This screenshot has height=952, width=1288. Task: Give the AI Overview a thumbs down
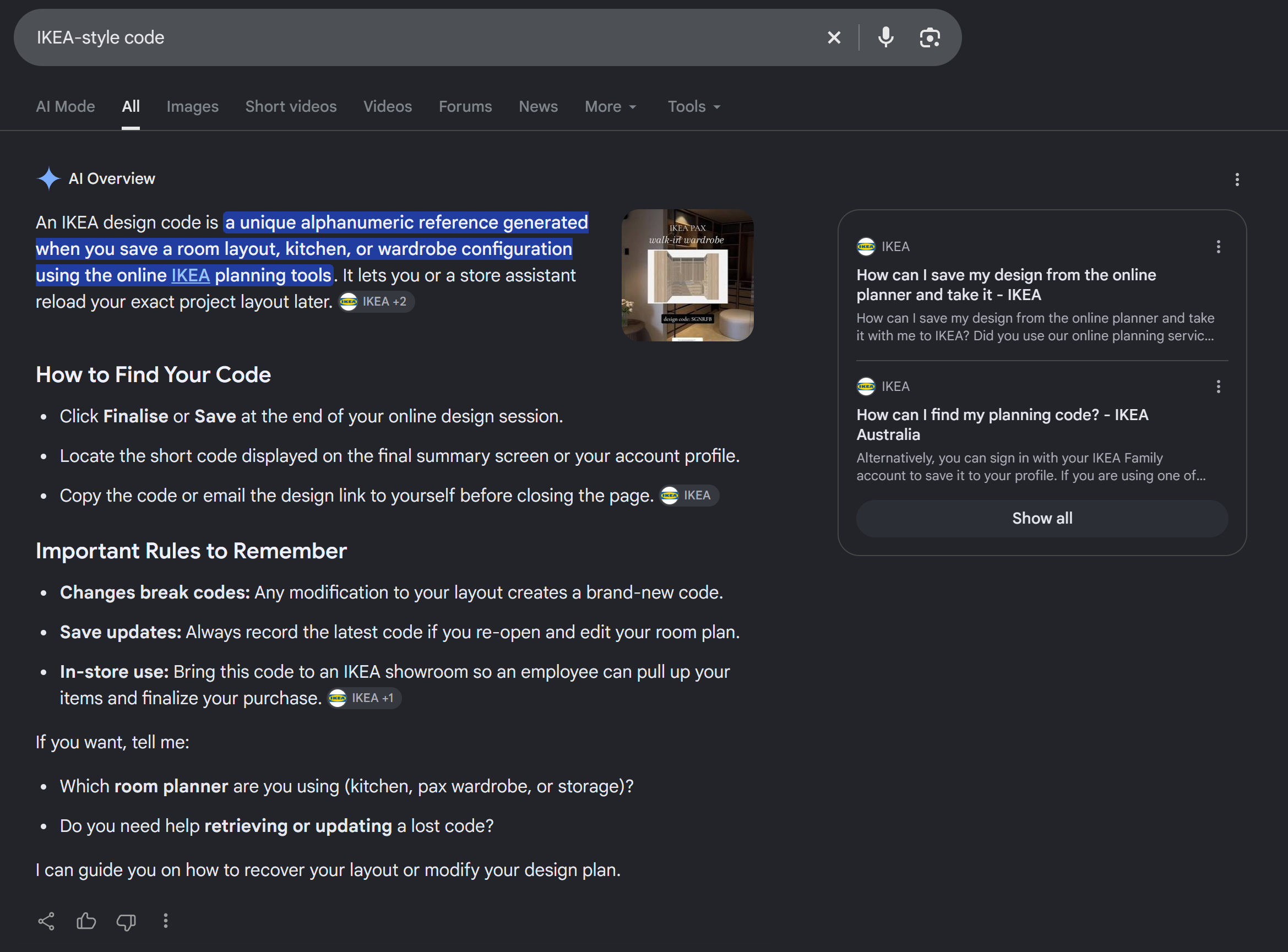[126, 922]
